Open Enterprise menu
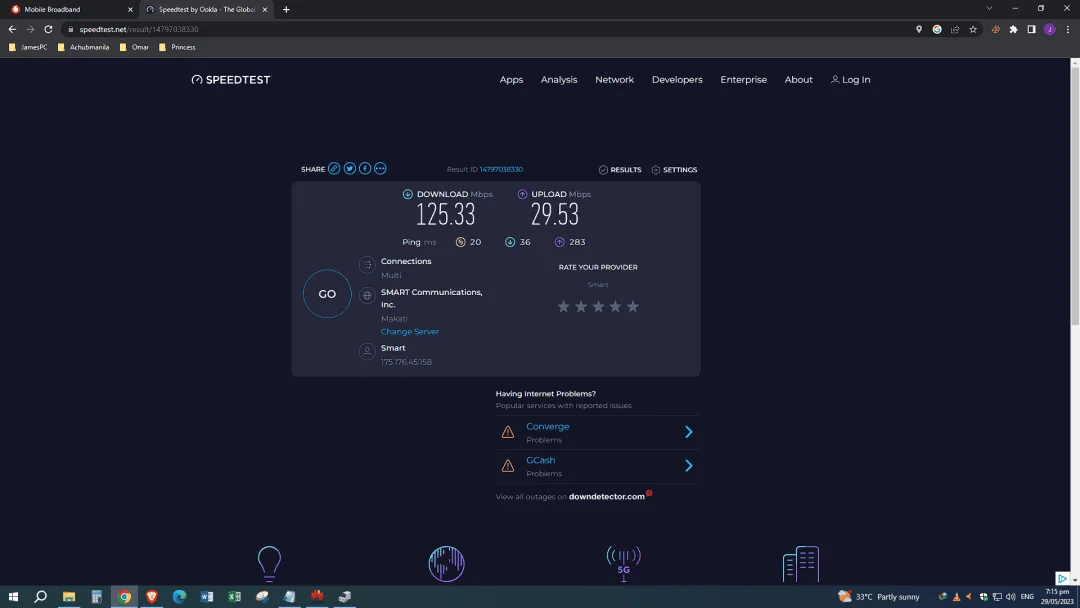Viewport: 1080px width, 608px height. (x=743, y=80)
